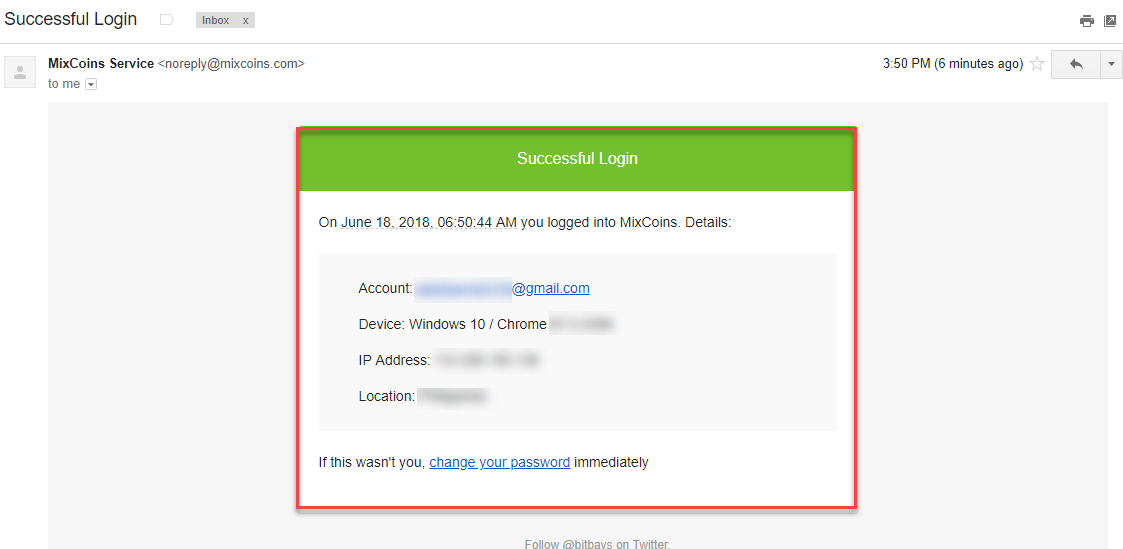This screenshot has width=1123, height=549.
Task: Star the MixCoins email
Action: (1036, 64)
